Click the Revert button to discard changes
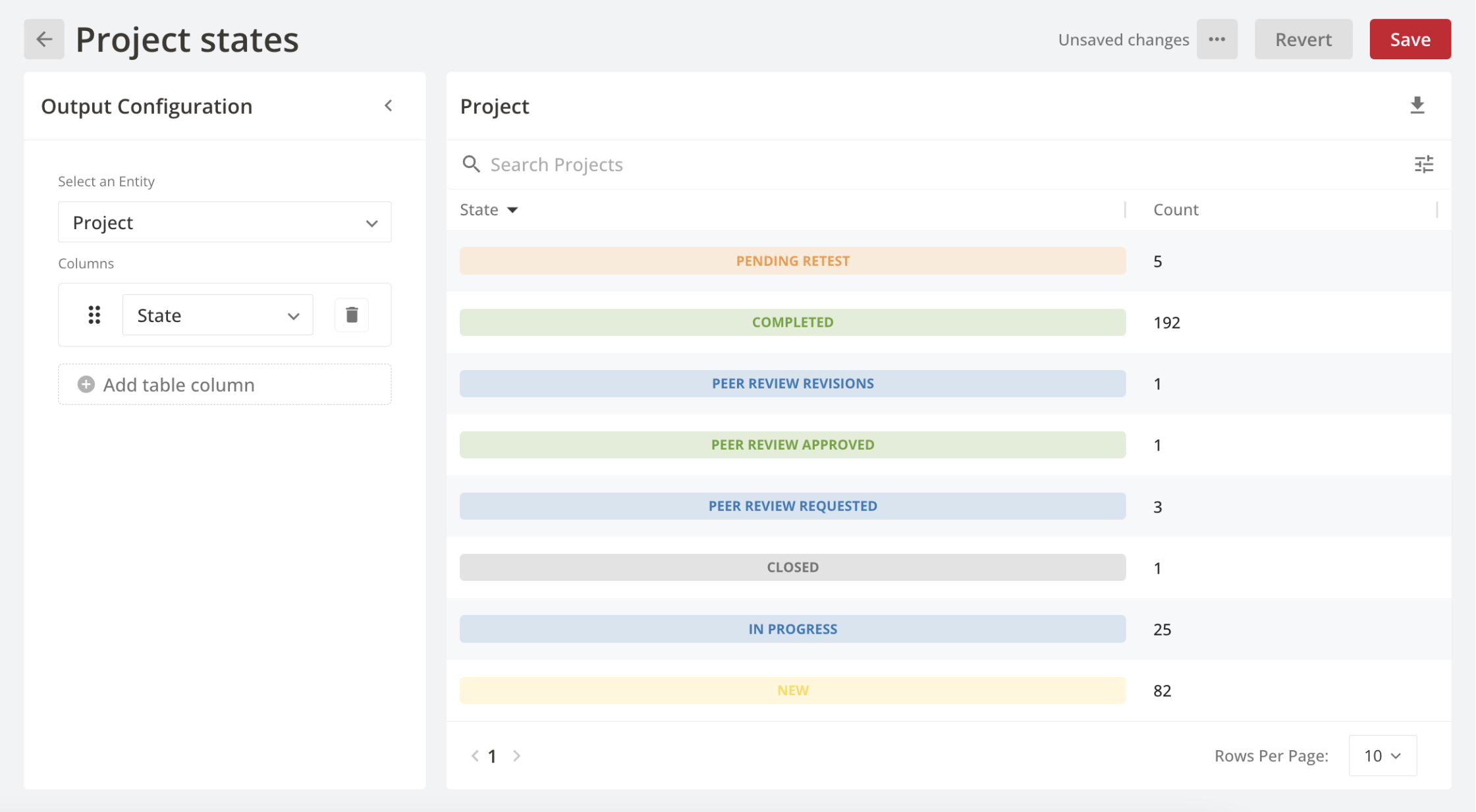Viewport: 1476px width, 812px height. click(1304, 39)
